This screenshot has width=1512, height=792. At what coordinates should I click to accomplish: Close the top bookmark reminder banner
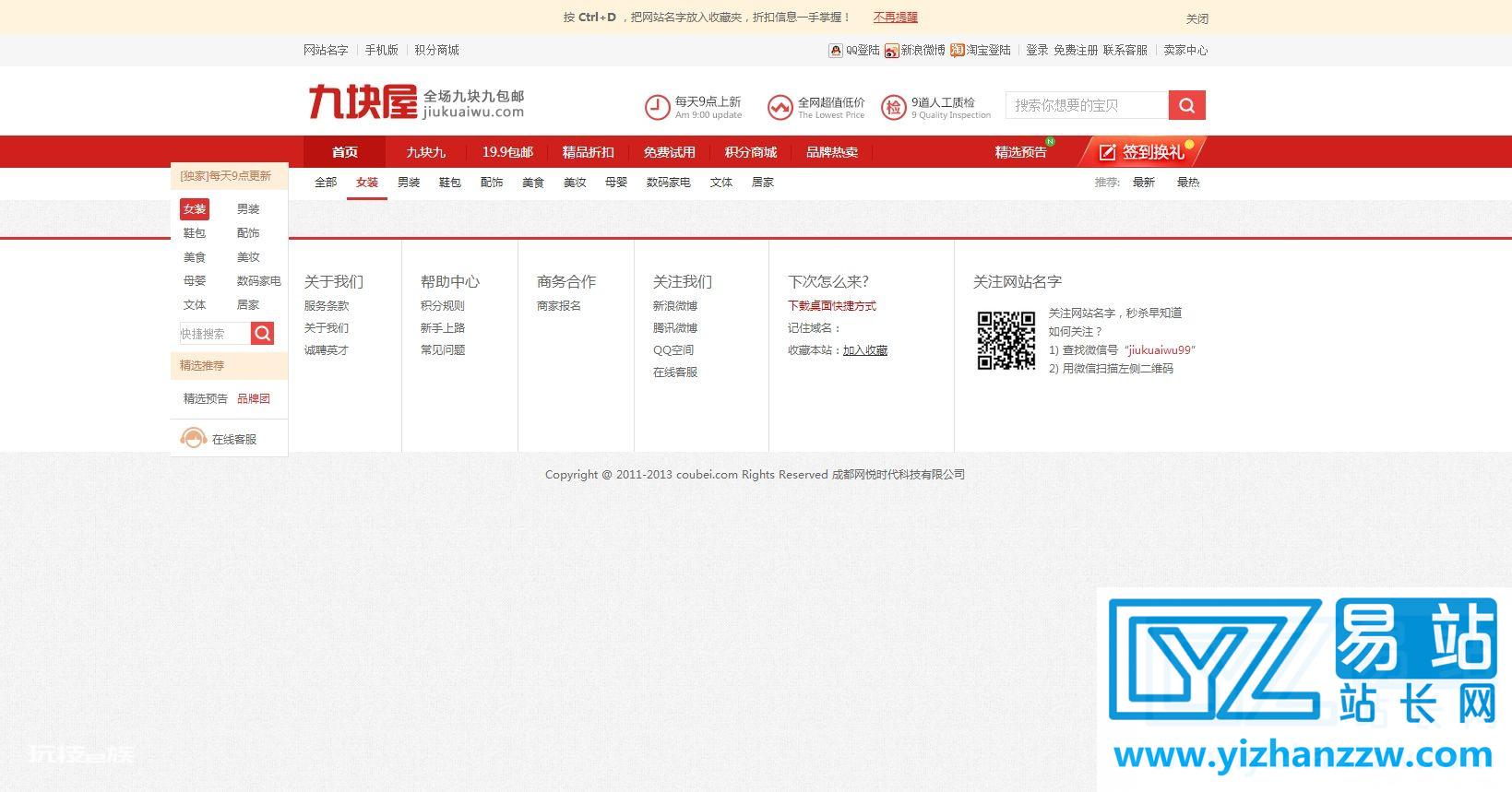1197,18
